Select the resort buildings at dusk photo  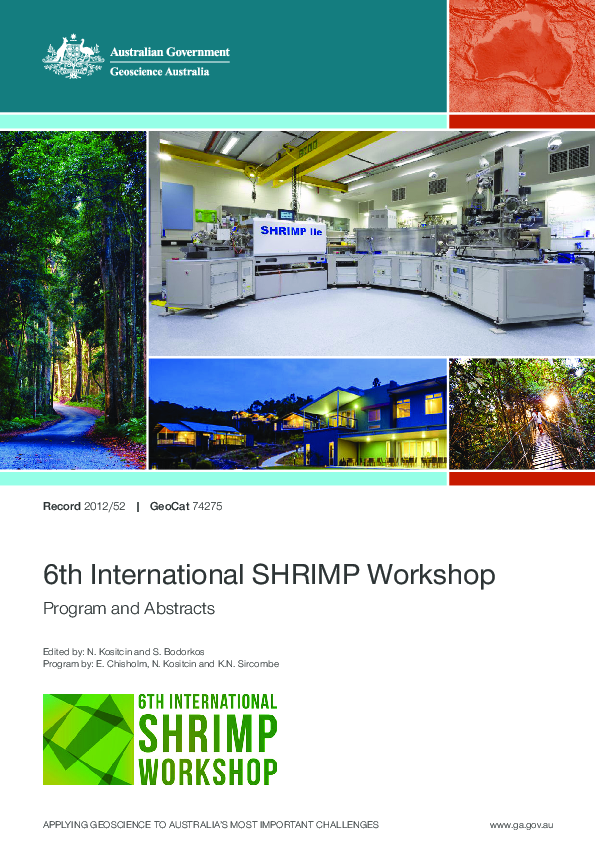pyautogui.click(x=298, y=414)
